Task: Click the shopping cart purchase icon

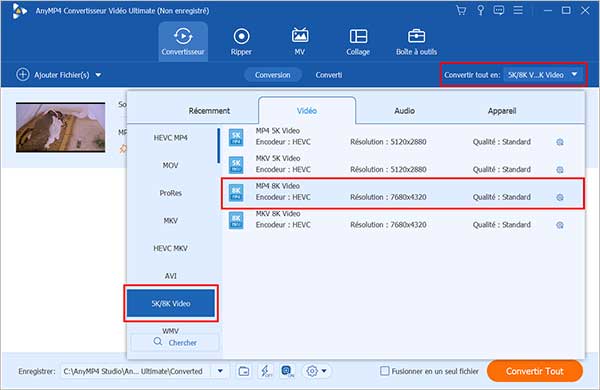Action: pyautogui.click(x=461, y=10)
